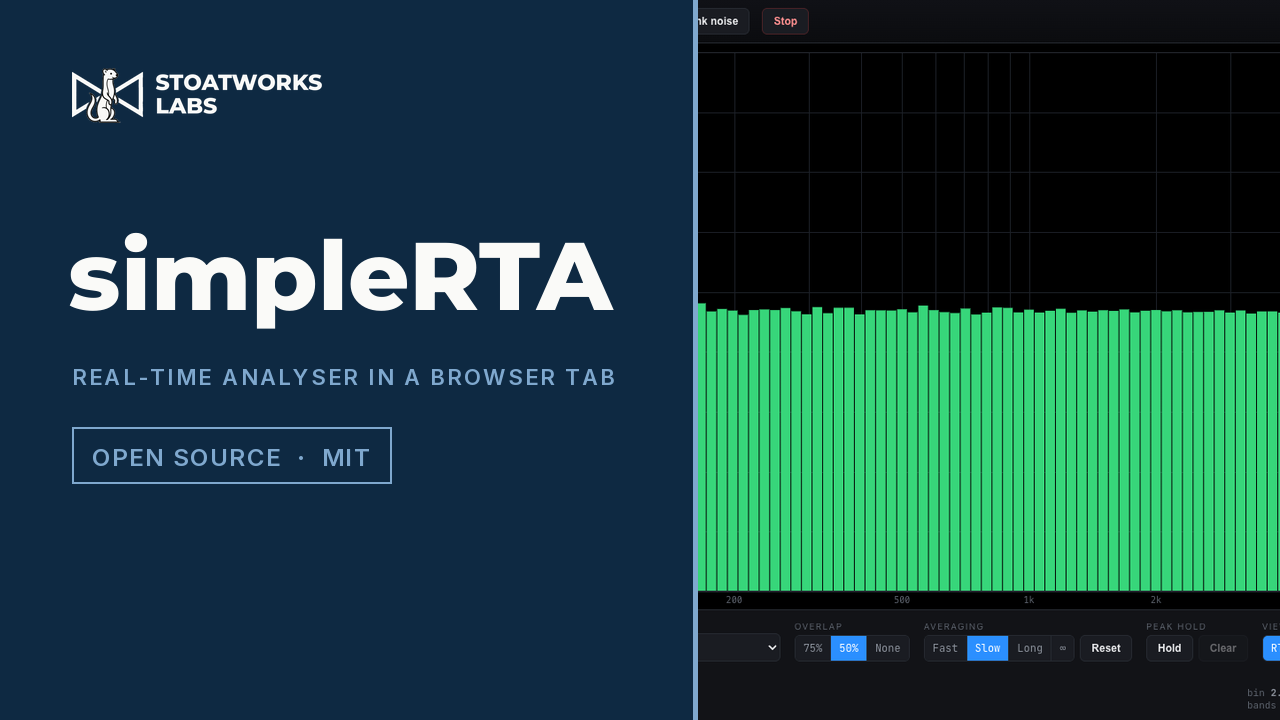Select the RTA view button

[1271, 648]
